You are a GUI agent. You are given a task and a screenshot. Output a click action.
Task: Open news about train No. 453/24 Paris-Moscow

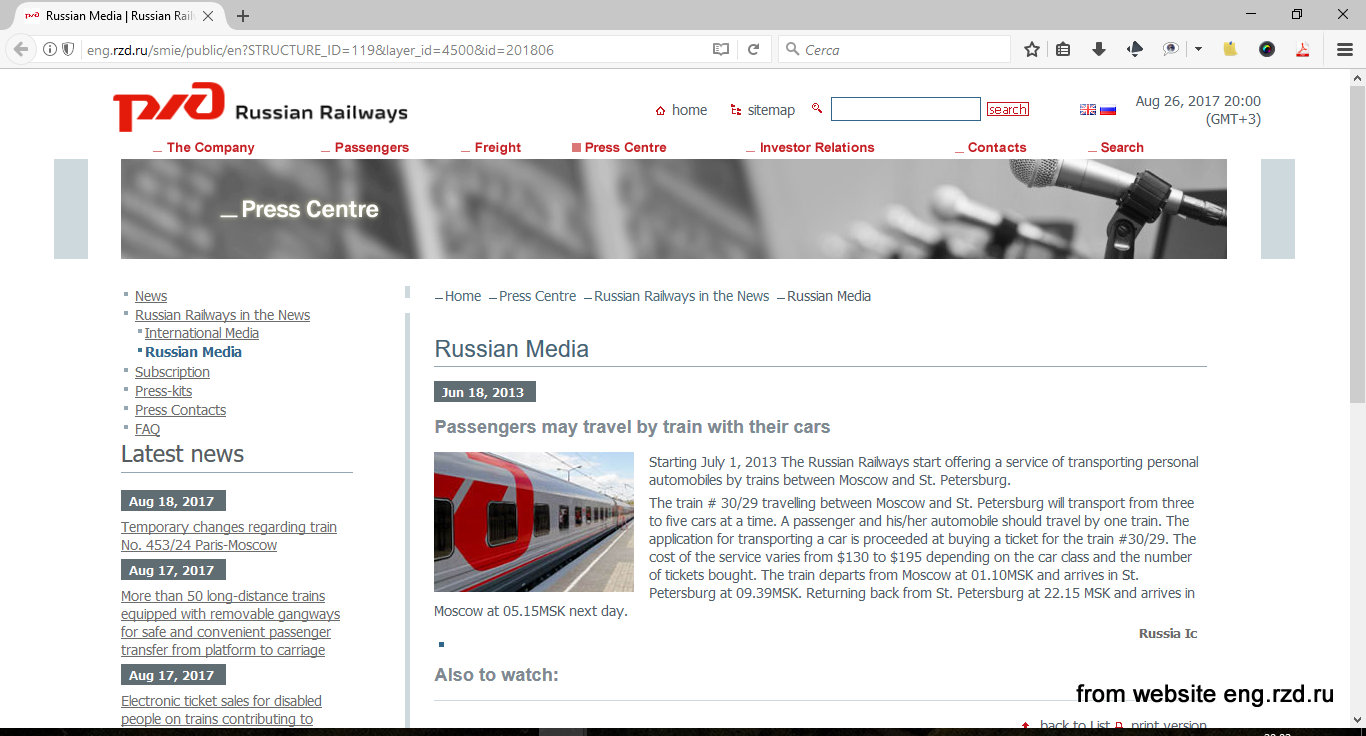pyautogui.click(x=229, y=536)
